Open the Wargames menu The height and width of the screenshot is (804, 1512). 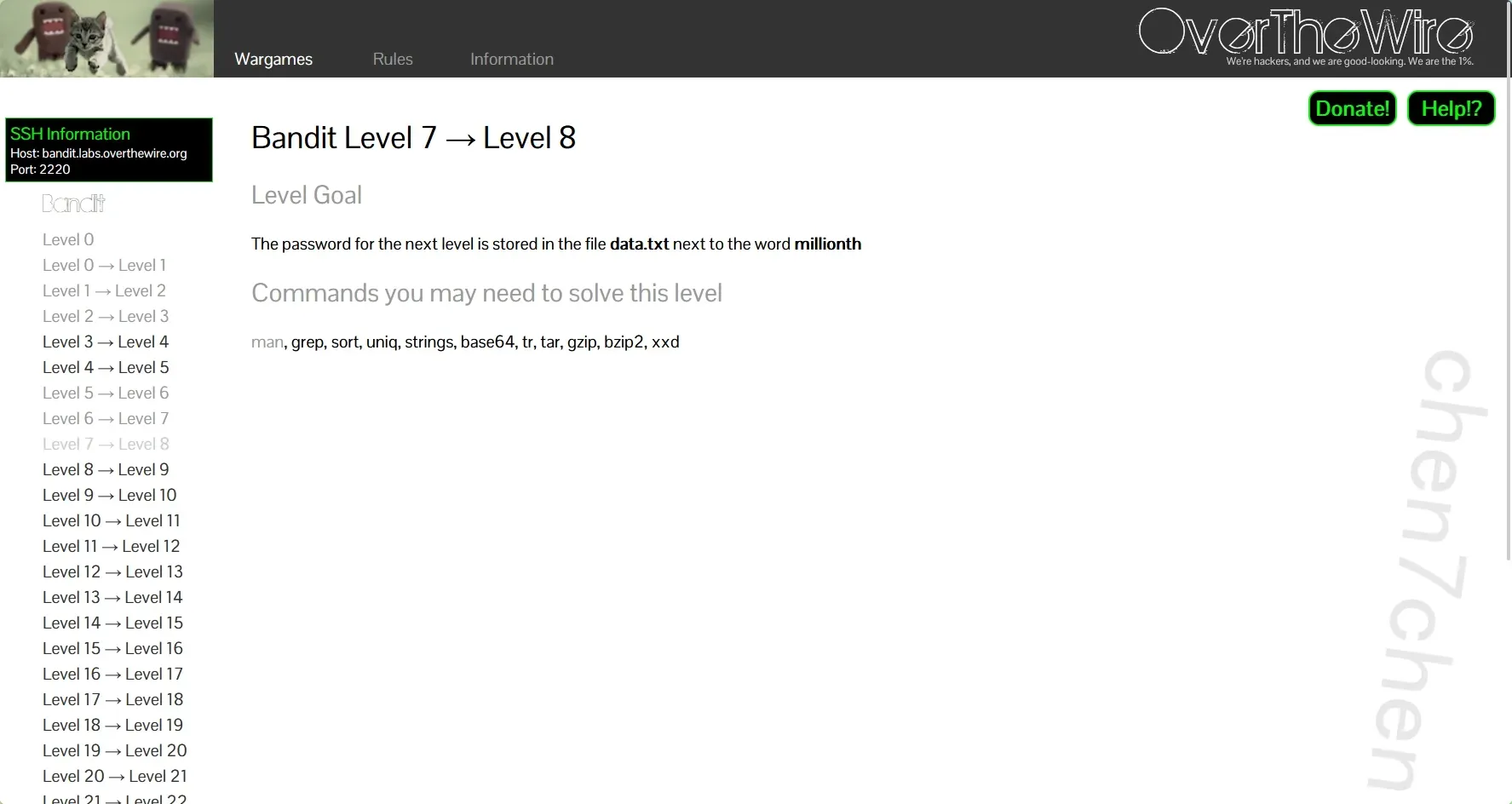coord(273,59)
